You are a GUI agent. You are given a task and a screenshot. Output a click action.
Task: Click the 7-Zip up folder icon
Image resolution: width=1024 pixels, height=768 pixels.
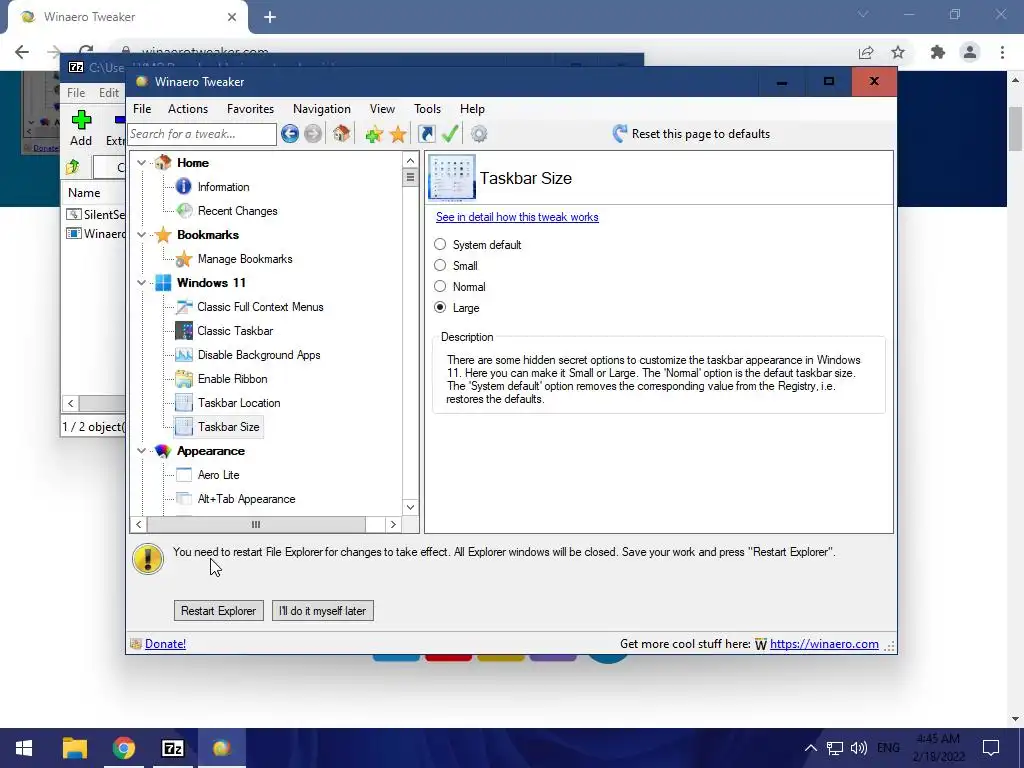[72, 167]
